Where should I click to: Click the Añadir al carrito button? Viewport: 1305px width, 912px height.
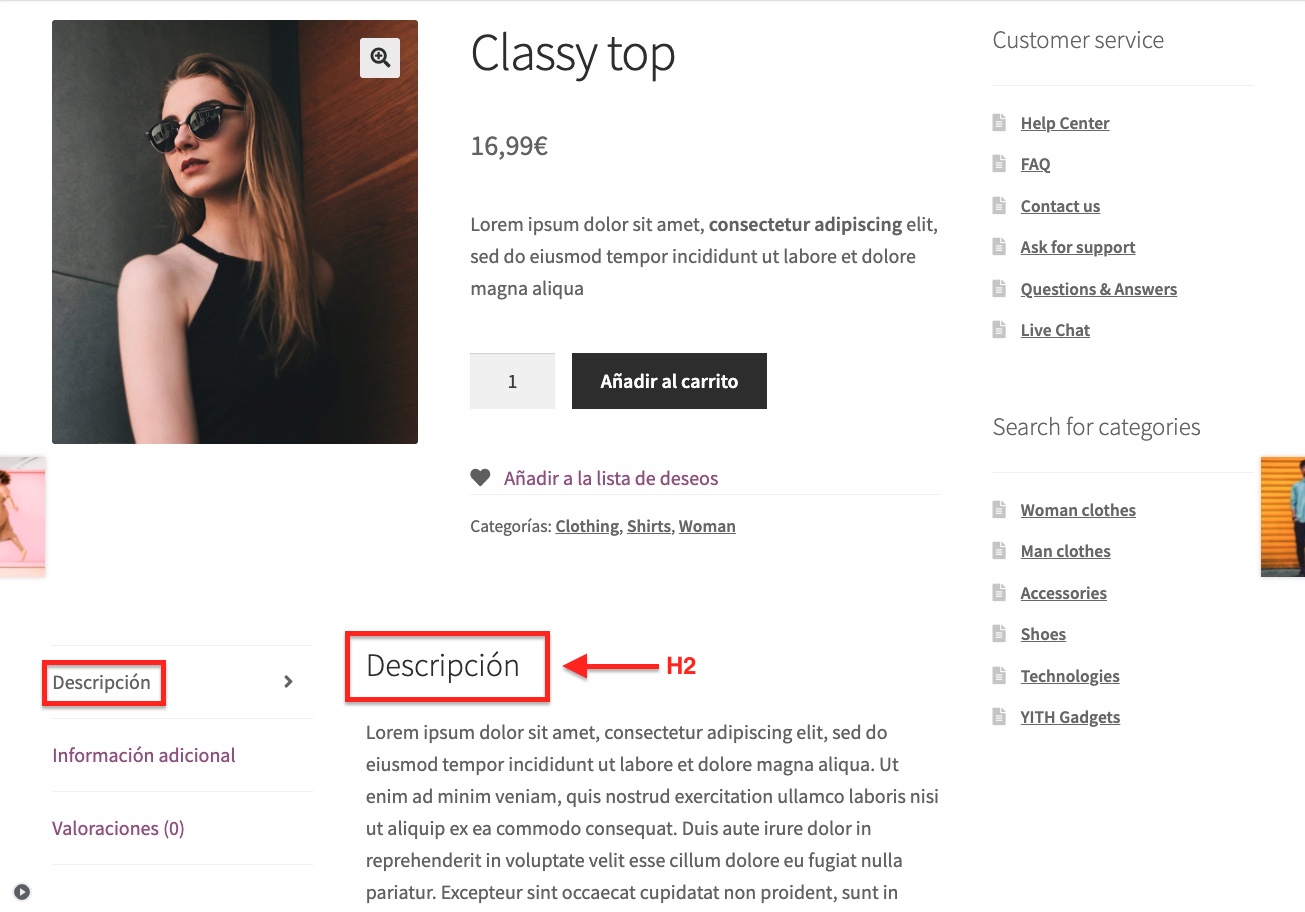coord(669,381)
